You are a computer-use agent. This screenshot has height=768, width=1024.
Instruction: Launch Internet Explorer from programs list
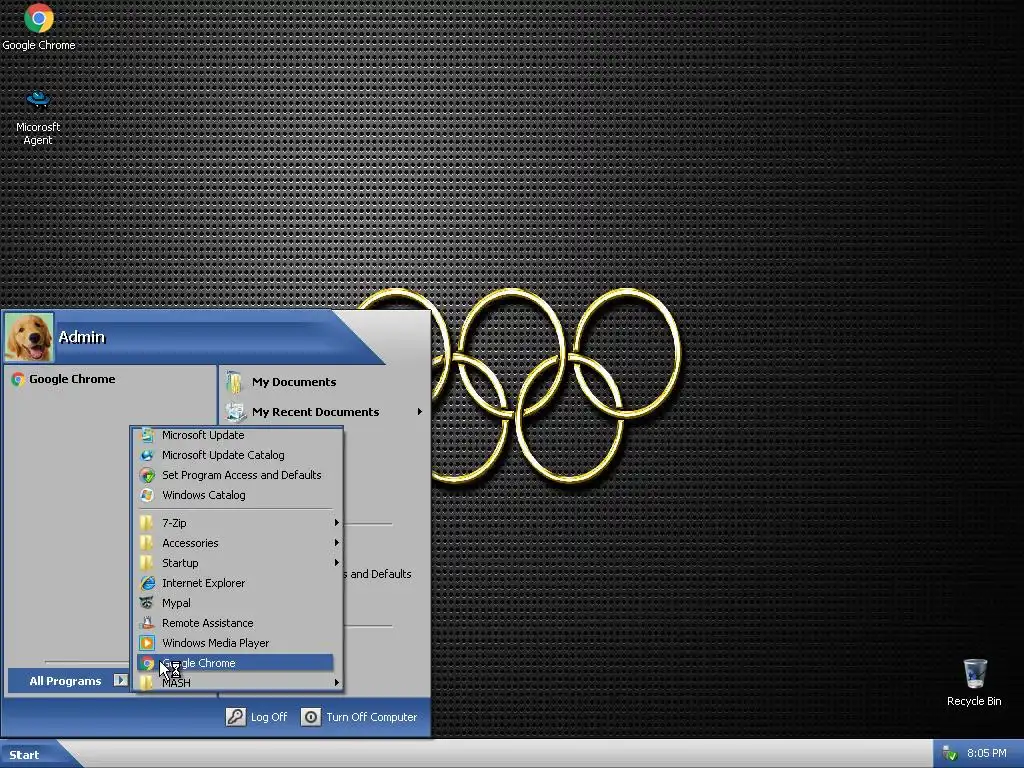point(236,583)
